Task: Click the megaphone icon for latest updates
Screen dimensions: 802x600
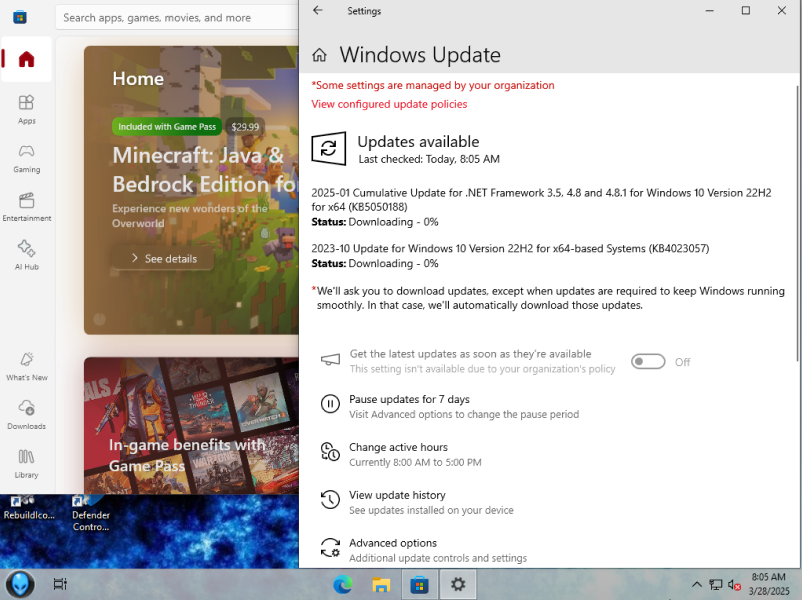Action: [330, 360]
